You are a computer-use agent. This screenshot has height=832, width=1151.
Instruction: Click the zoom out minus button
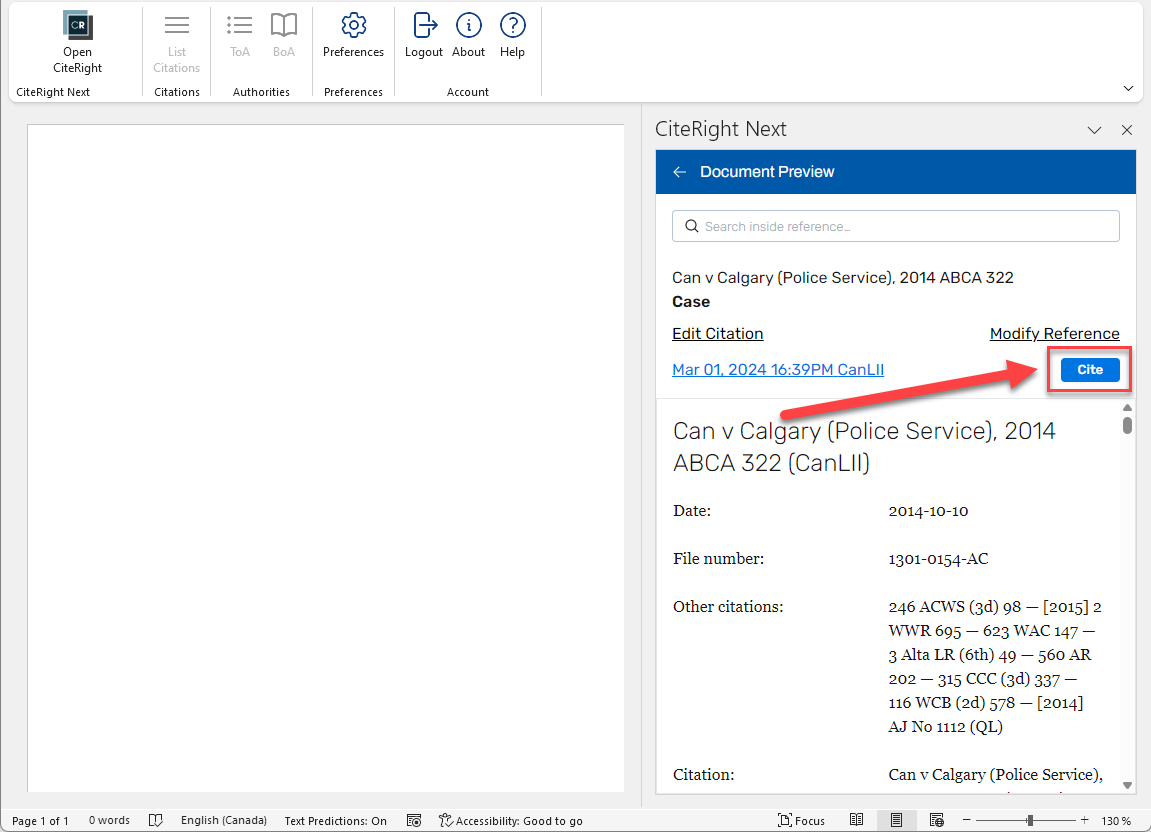pos(967,820)
